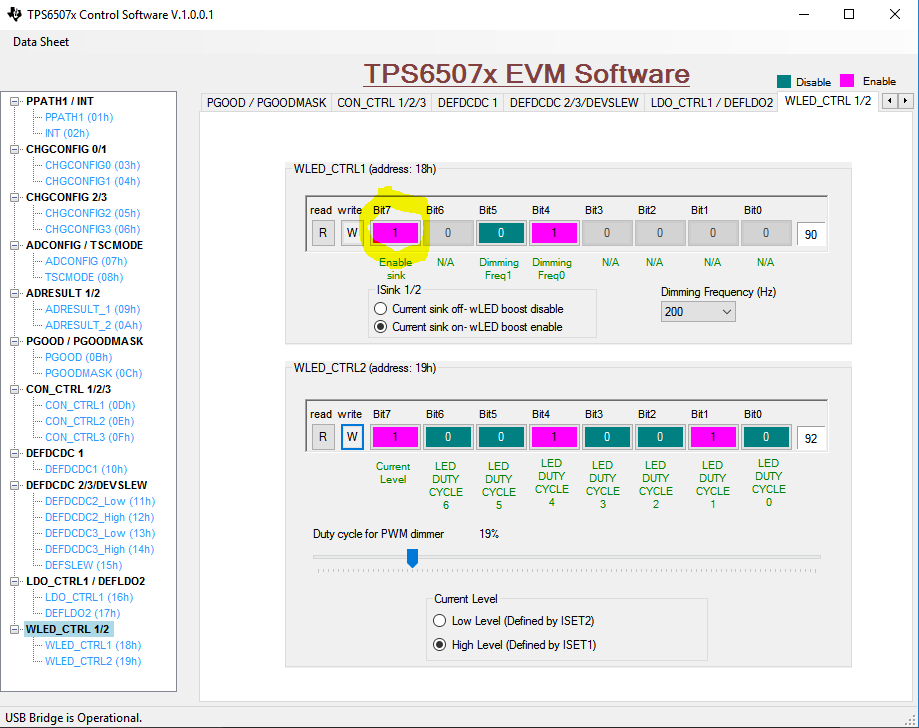
Task: Open LDO_CTRL1 (16h) register
Action: (x=89, y=597)
